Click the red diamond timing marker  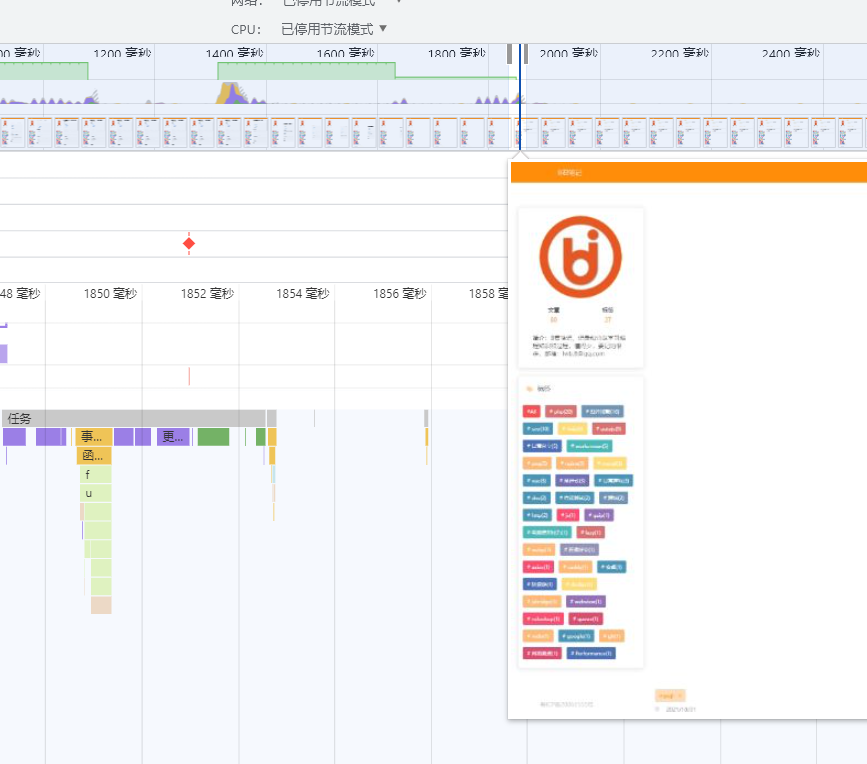click(189, 243)
